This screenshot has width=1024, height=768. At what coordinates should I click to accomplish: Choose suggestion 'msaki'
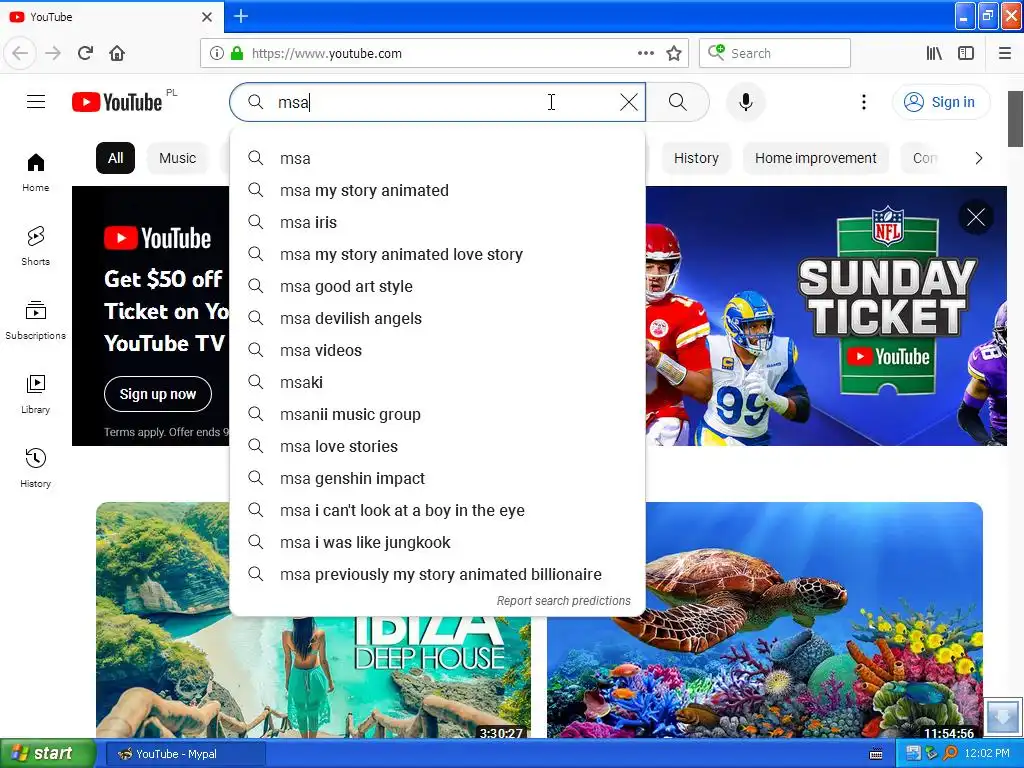tap(438, 382)
